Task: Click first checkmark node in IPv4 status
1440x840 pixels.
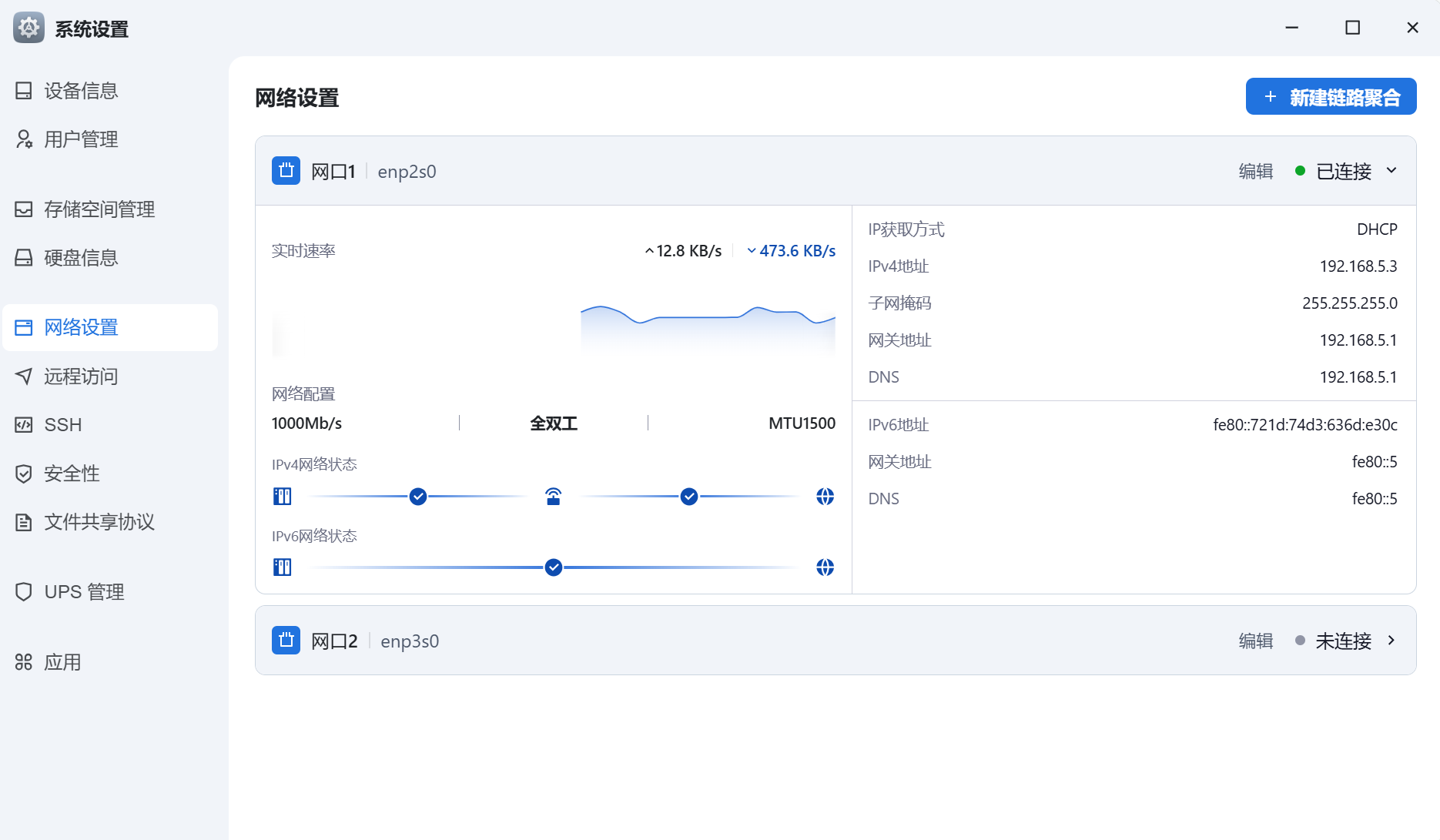Action: coord(418,497)
